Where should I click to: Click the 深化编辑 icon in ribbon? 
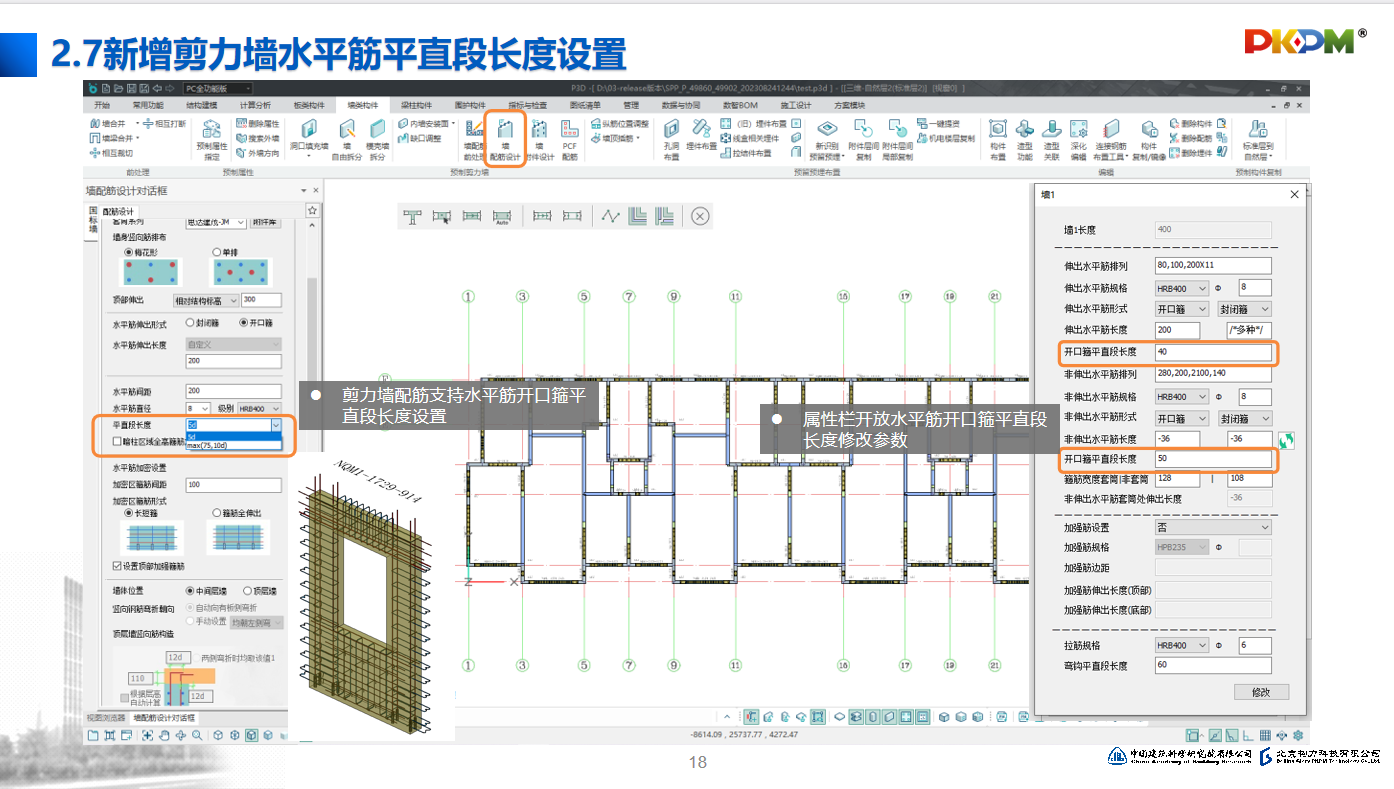[x=1078, y=137]
